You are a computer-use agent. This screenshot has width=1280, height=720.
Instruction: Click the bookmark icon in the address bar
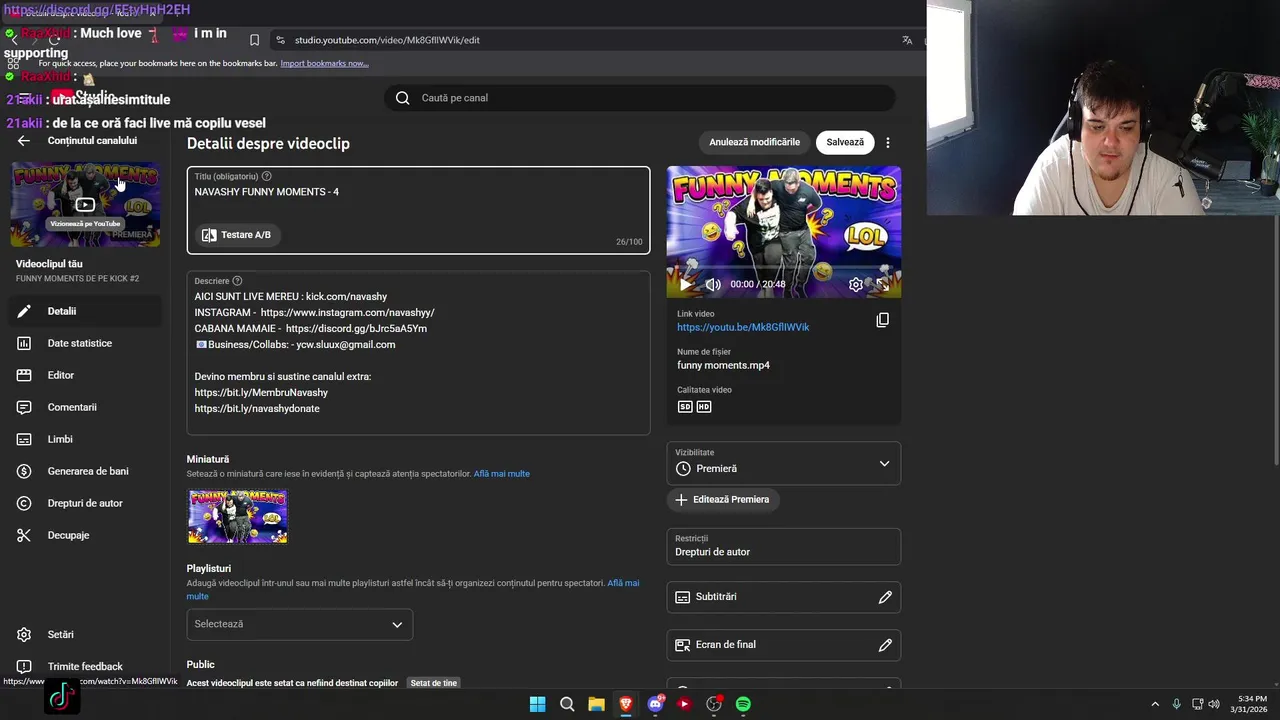pos(254,40)
